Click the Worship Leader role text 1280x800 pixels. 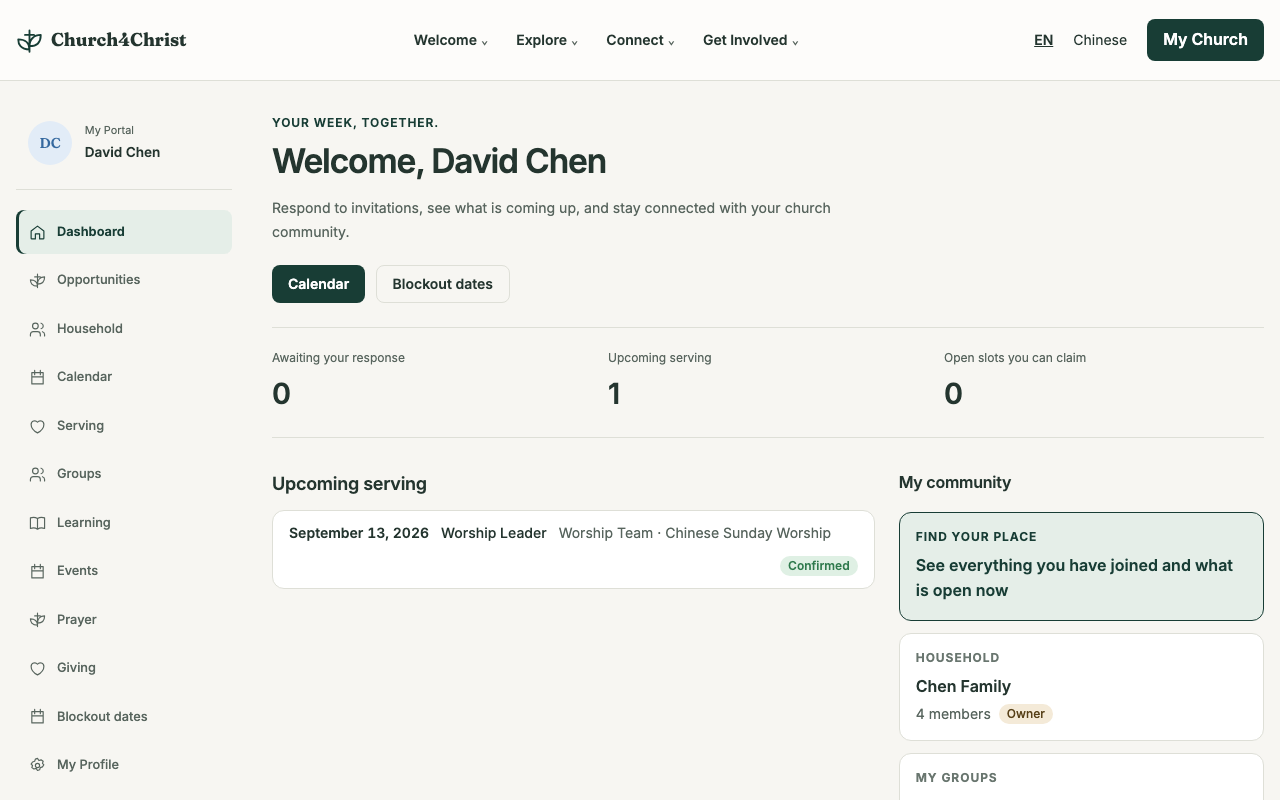click(494, 533)
